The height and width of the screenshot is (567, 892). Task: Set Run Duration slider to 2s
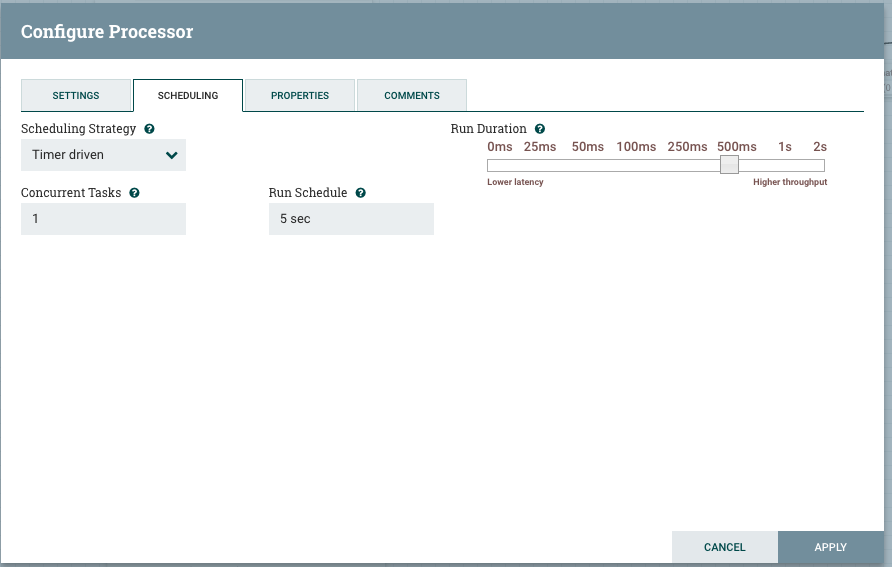pyautogui.click(x=820, y=147)
